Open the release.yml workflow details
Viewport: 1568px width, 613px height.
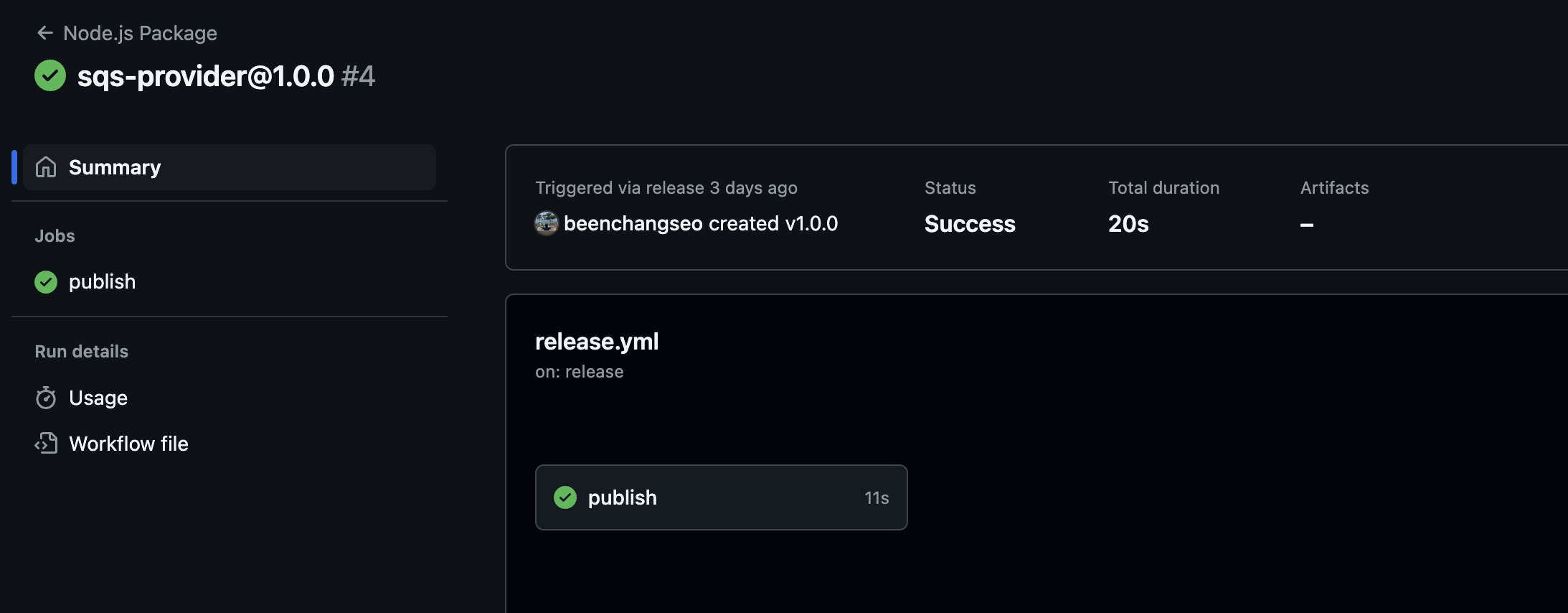(x=597, y=341)
